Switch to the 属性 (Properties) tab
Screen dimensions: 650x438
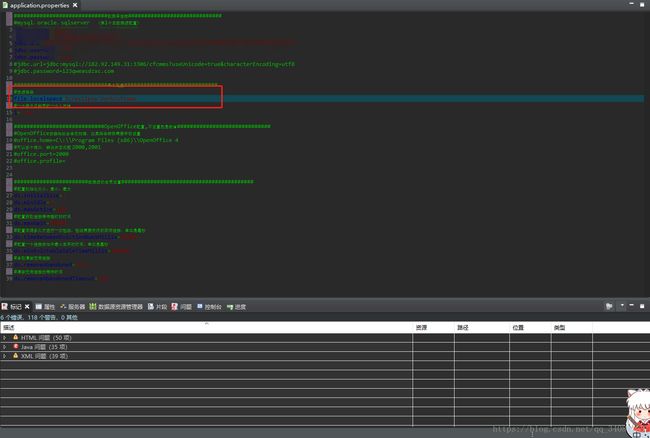click(45, 307)
